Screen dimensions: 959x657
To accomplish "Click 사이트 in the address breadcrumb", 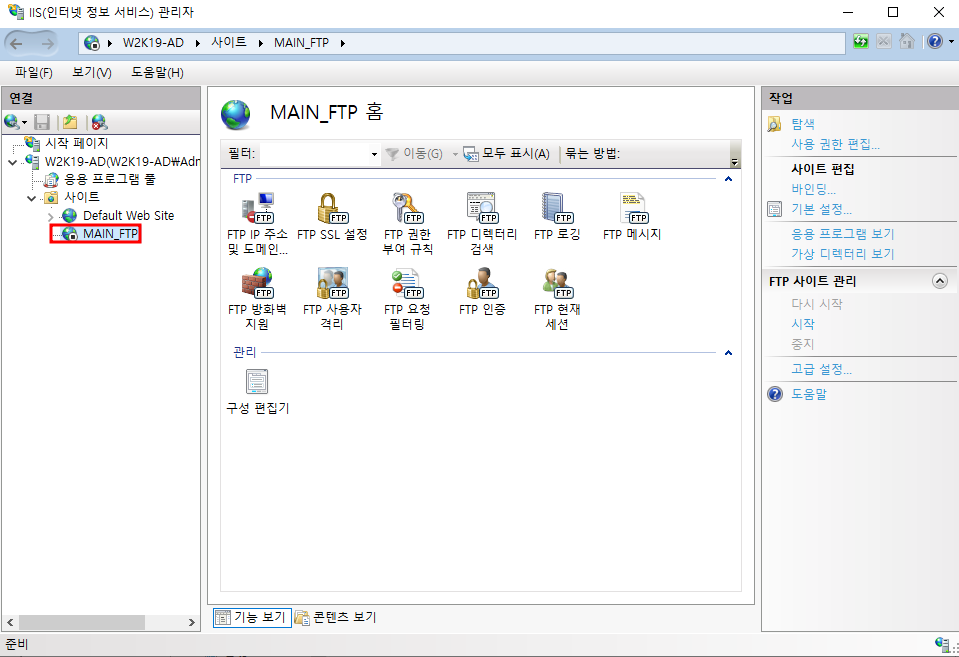I will (x=229, y=42).
